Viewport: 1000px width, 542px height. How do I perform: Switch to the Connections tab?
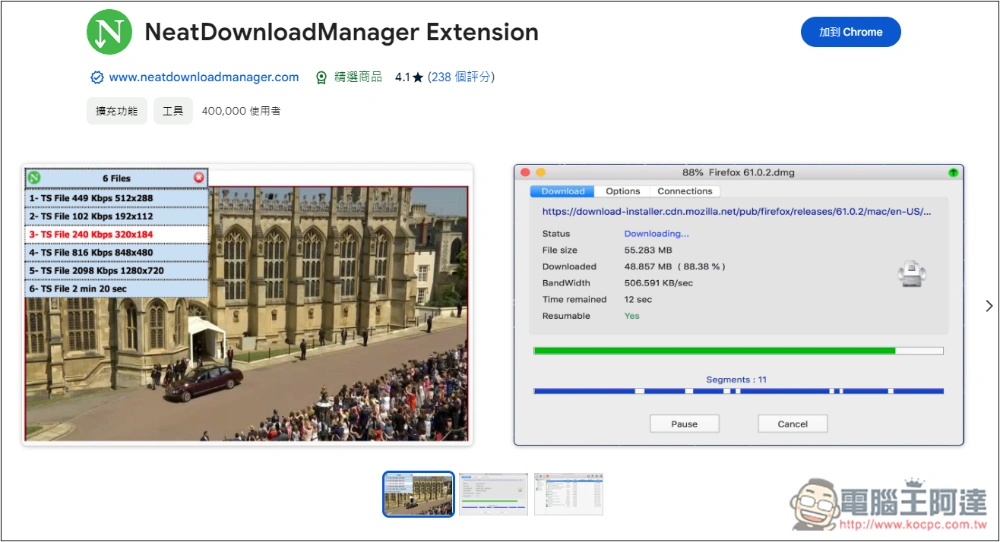pos(684,191)
